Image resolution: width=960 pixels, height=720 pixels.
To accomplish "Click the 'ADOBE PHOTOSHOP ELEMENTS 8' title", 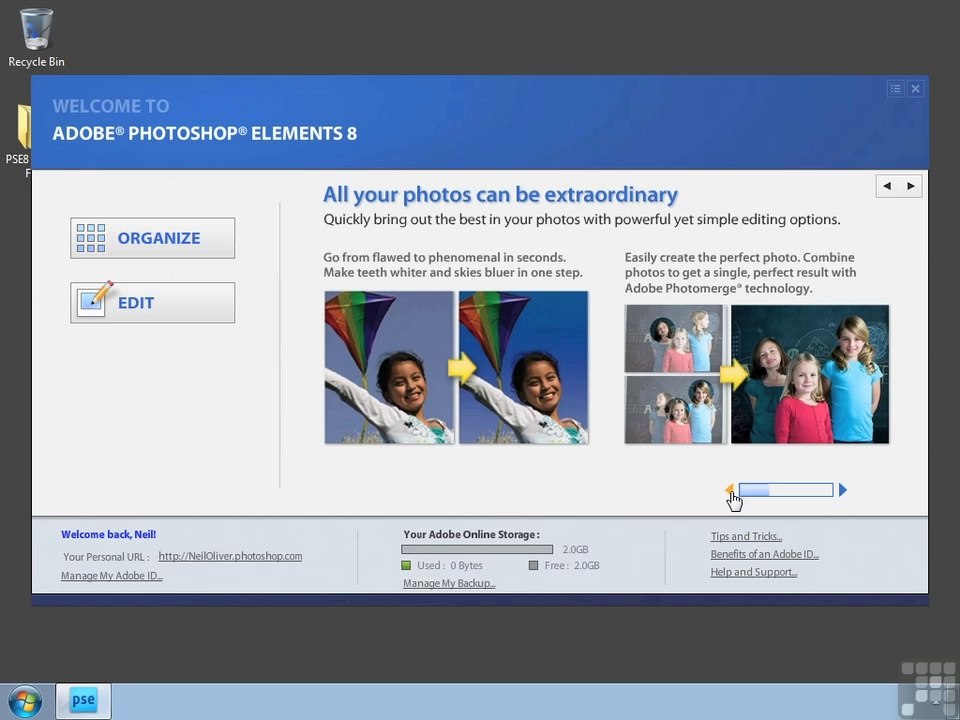I will (x=204, y=133).
